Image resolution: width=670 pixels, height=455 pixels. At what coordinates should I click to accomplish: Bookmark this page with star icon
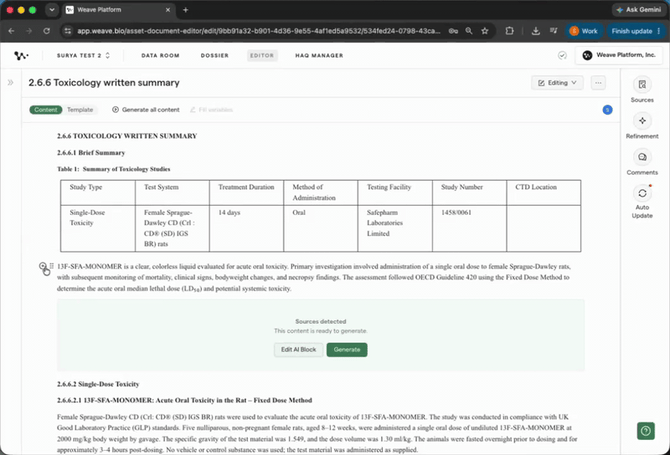tap(485, 31)
